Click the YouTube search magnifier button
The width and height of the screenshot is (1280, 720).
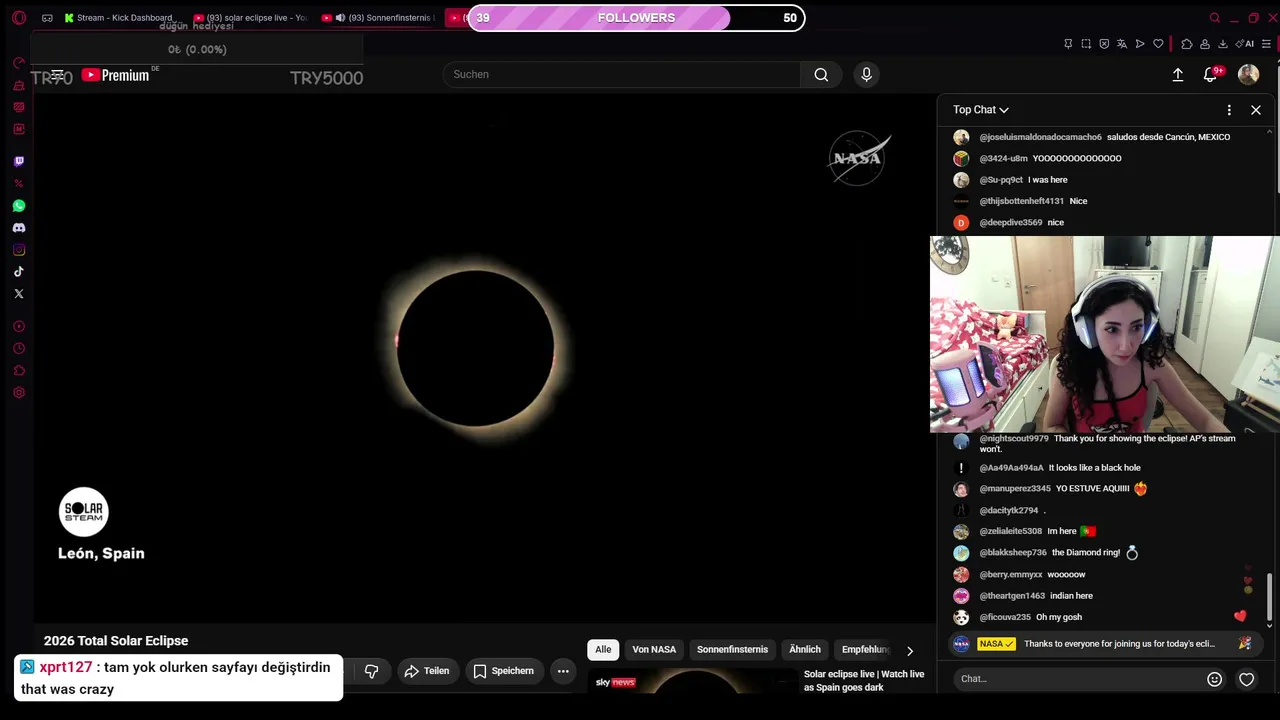pyautogui.click(x=821, y=74)
